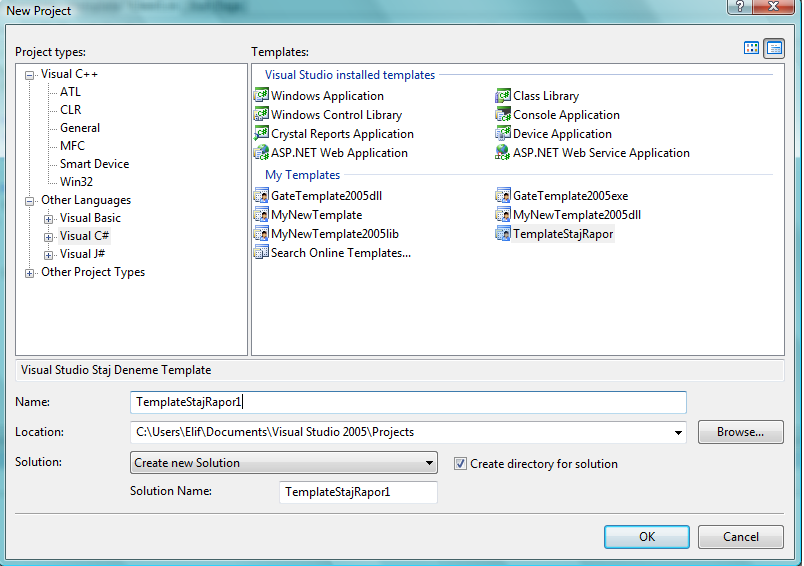Collapse the Visual C++ tree node

30,74
